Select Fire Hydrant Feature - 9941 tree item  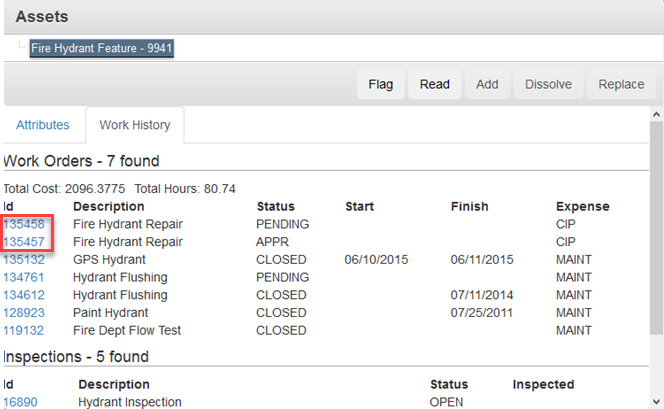point(103,48)
